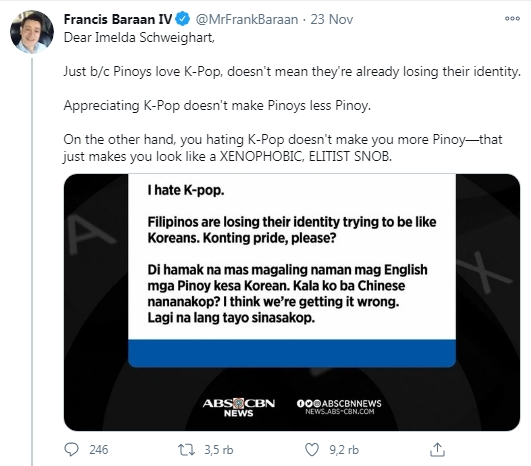
Task: Click the ABS-CBN News logo in the image
Action: (x=239, y=407)
